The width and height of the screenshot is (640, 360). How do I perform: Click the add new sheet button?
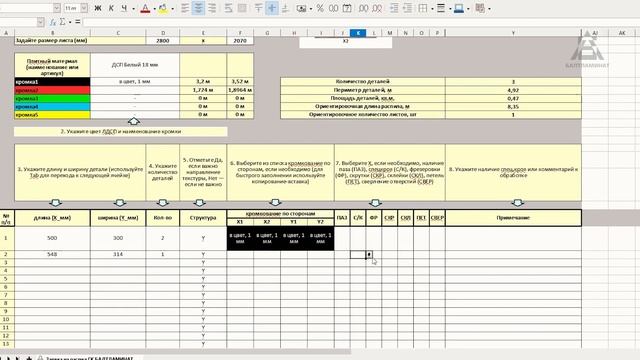(x=29, y=358)
